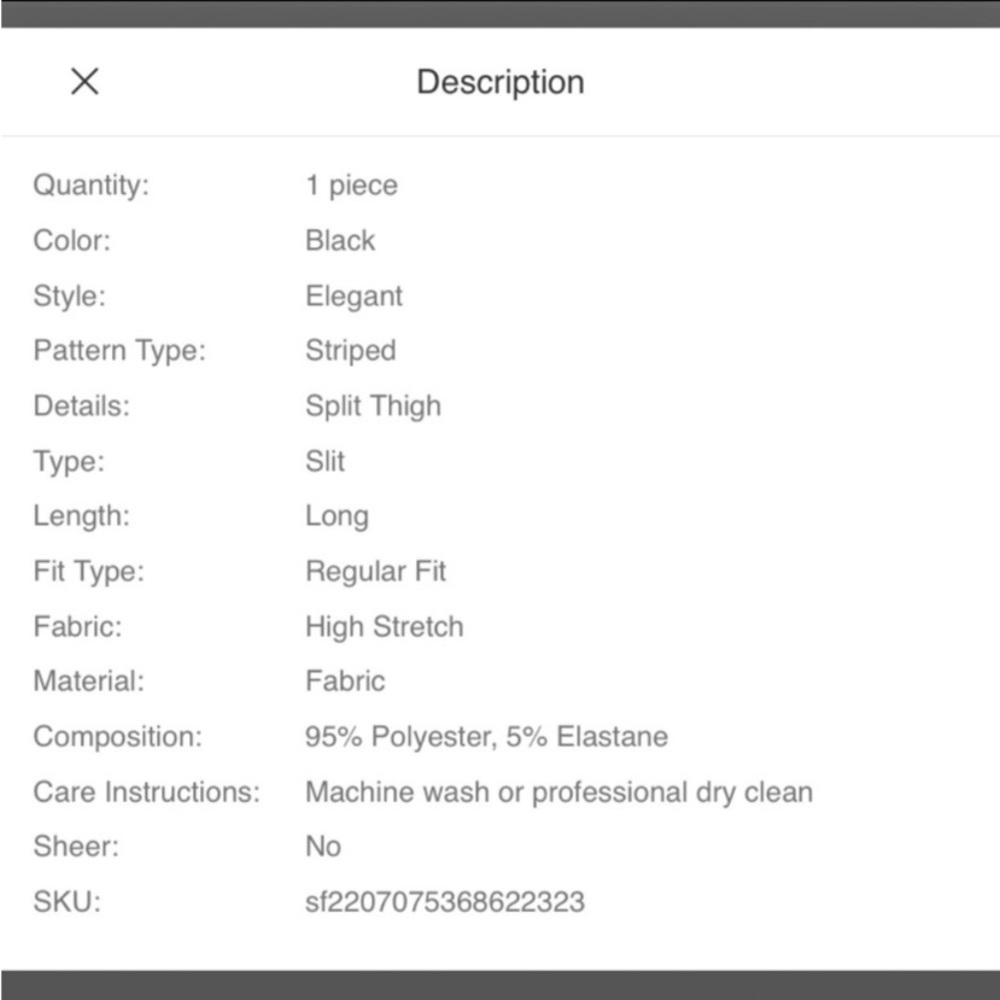The width and height of the screenshot is (1000, 1000).
Task: Click the Pattern Type label
Action: [120, 351]
